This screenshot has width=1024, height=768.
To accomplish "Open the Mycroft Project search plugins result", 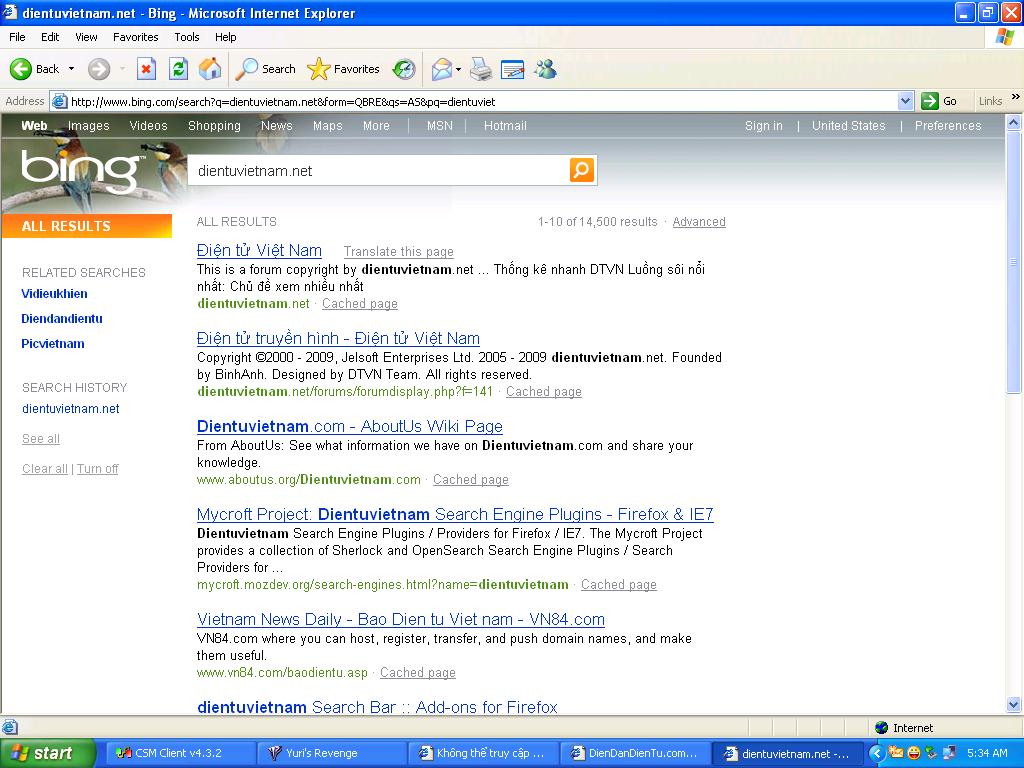I will [x=455, y=514].
